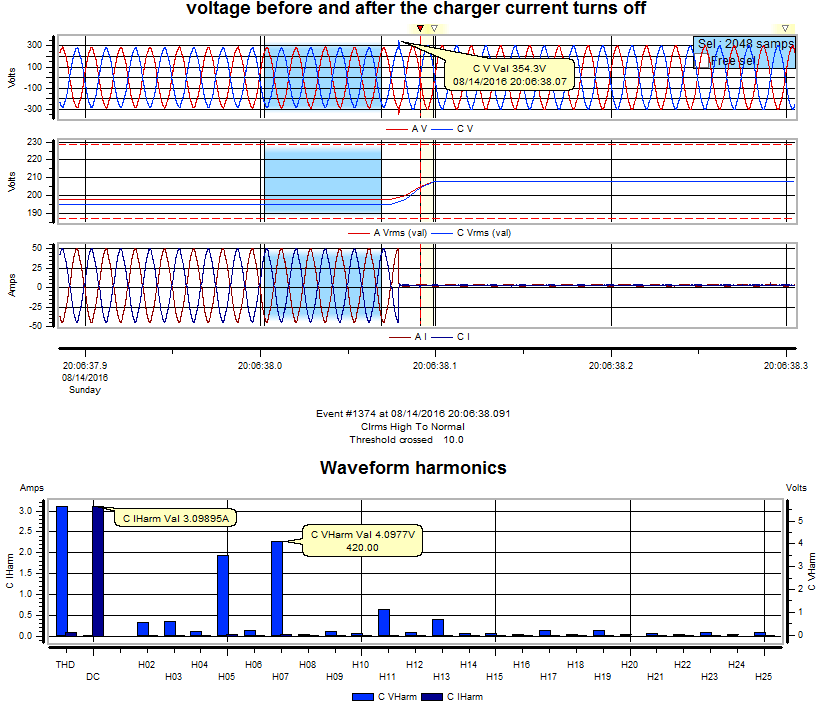Select the H05 harmonic bar
Viewport: 821px width, 710px height.
[x=221, y=595]
